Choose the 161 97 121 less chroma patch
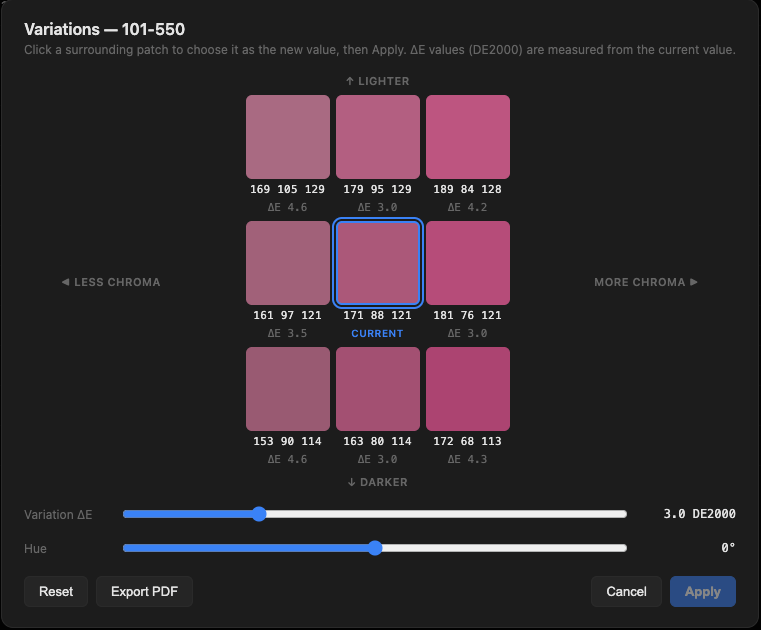The image size is (761, 630). pyautogui.click(x=288, y=263)
